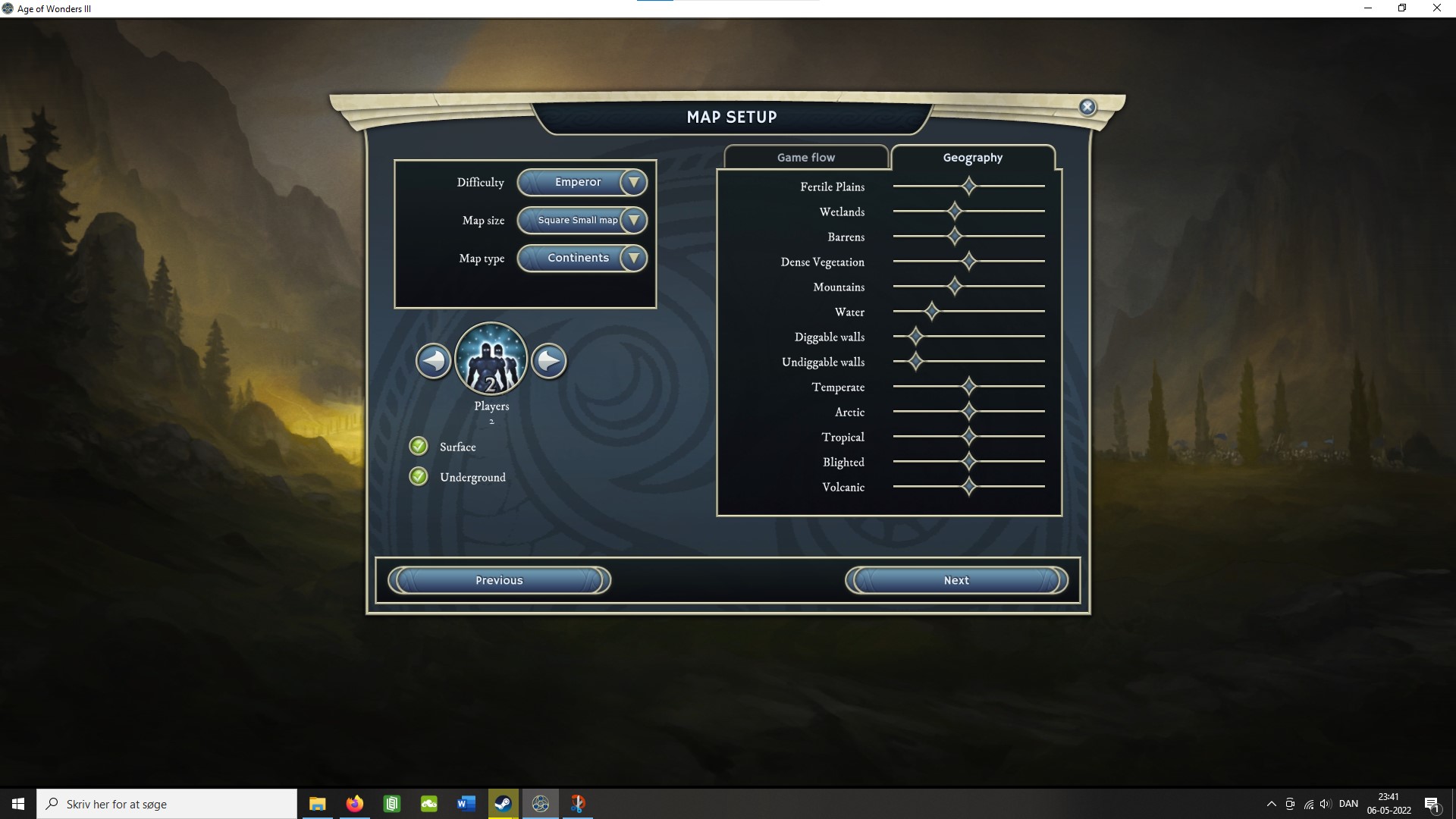Select the Geography tab
This screenshot has width=1456, height=819.
973,157
